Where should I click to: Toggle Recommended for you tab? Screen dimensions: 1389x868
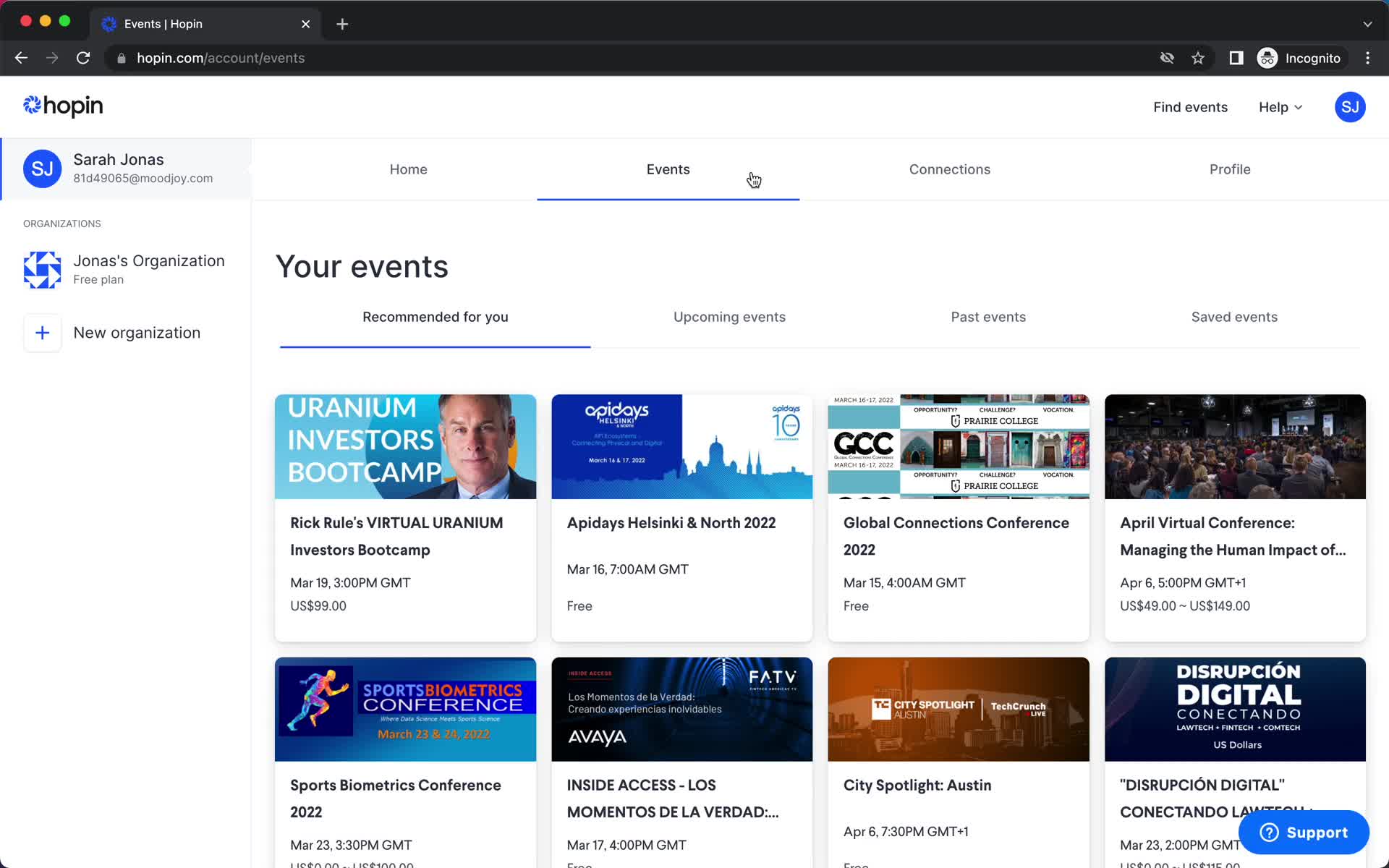tap(435, 317)
